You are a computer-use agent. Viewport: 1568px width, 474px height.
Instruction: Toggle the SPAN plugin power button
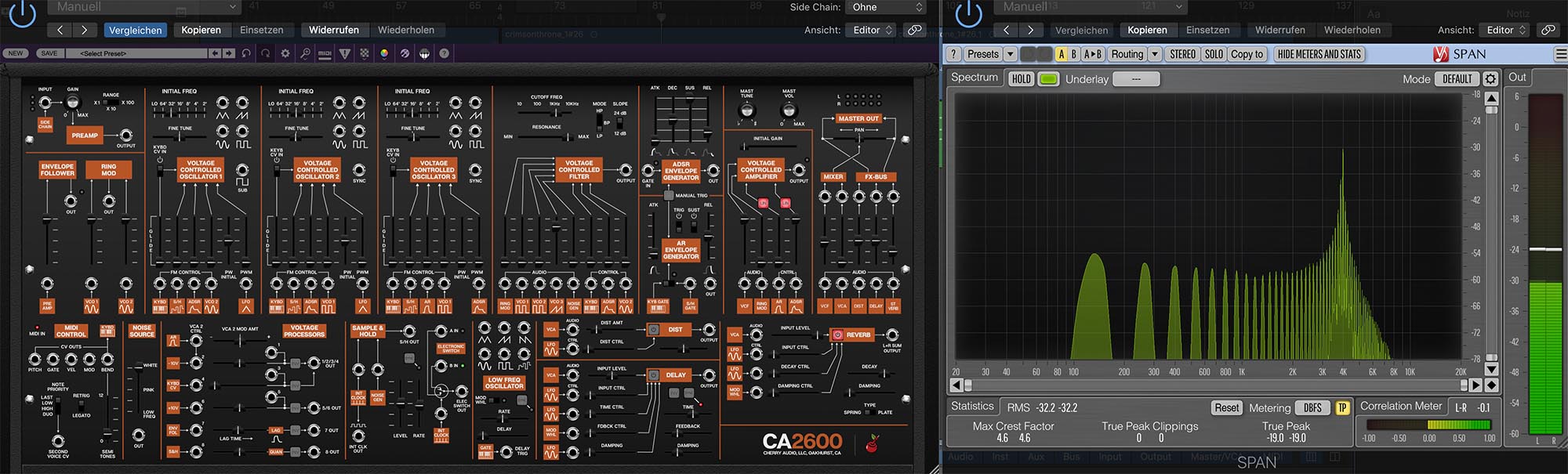coord(969,14)
